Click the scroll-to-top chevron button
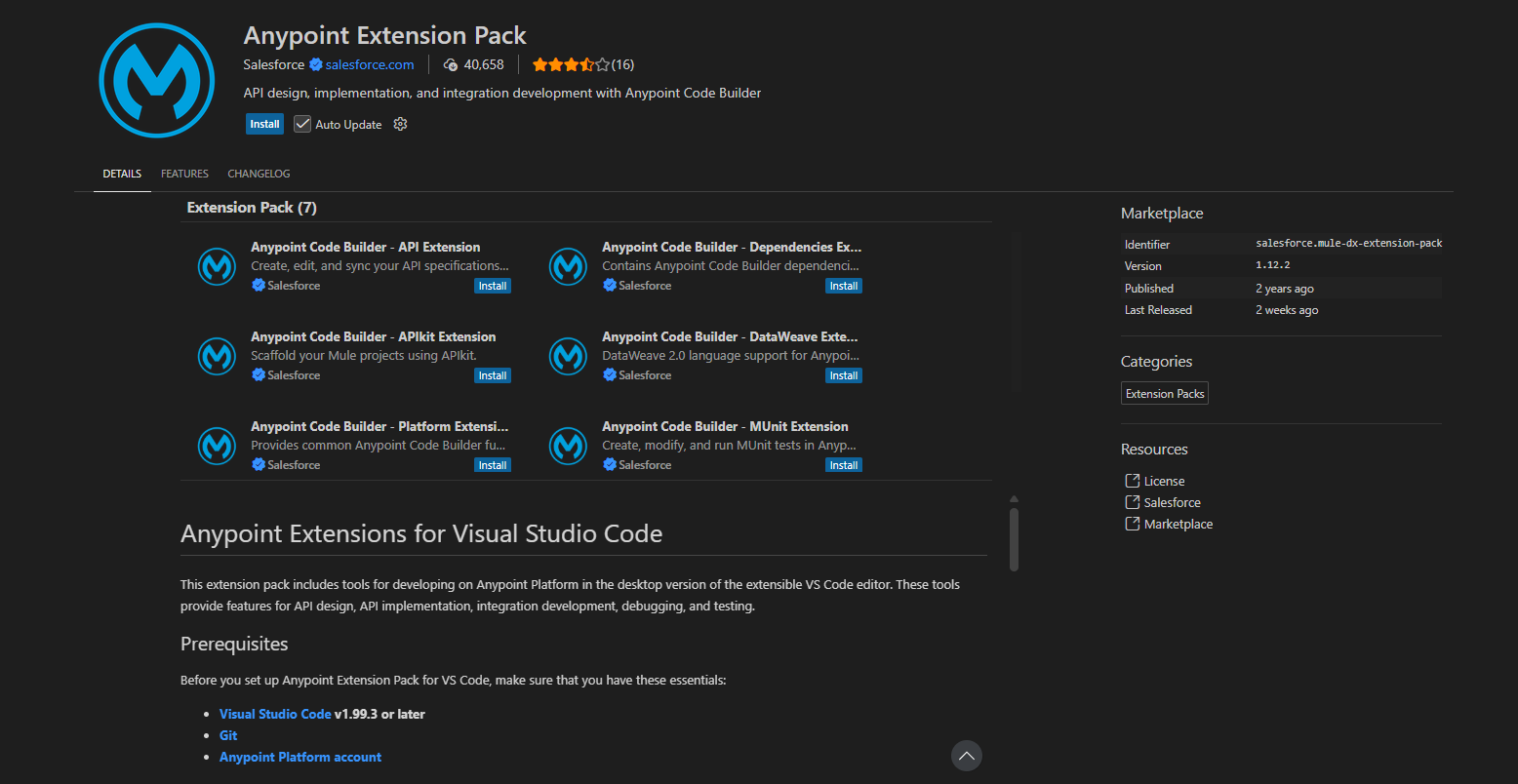 [x=966, y=756]
